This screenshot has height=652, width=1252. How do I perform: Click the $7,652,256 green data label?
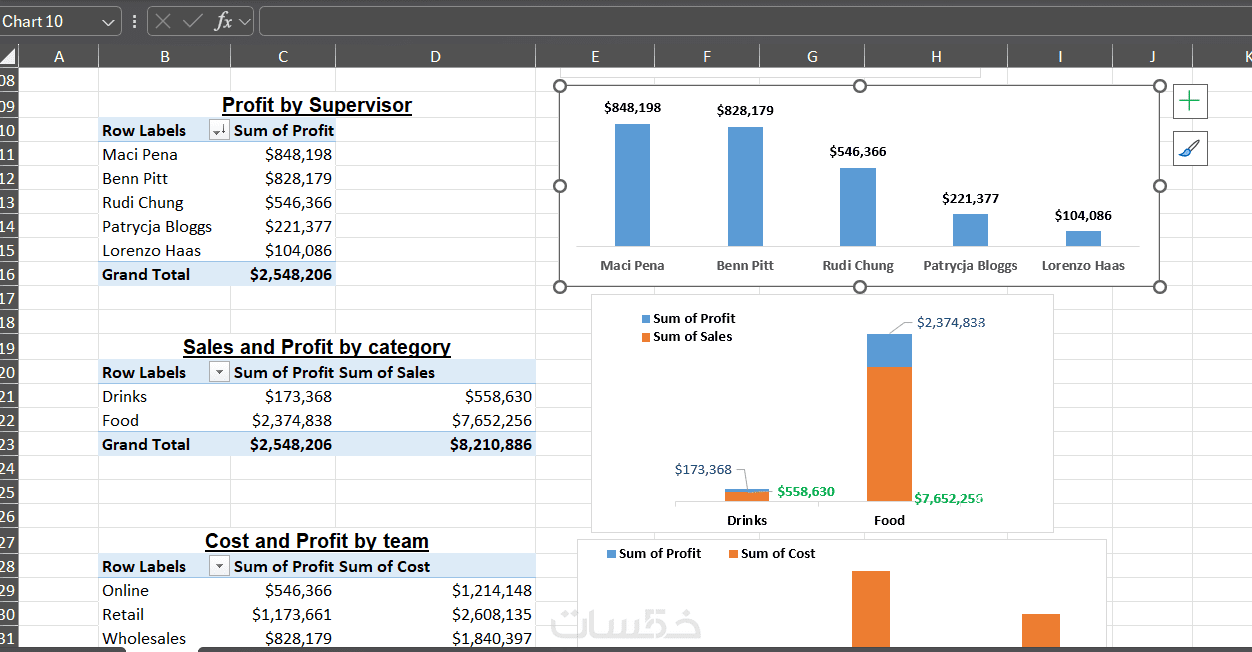point(948,497)
